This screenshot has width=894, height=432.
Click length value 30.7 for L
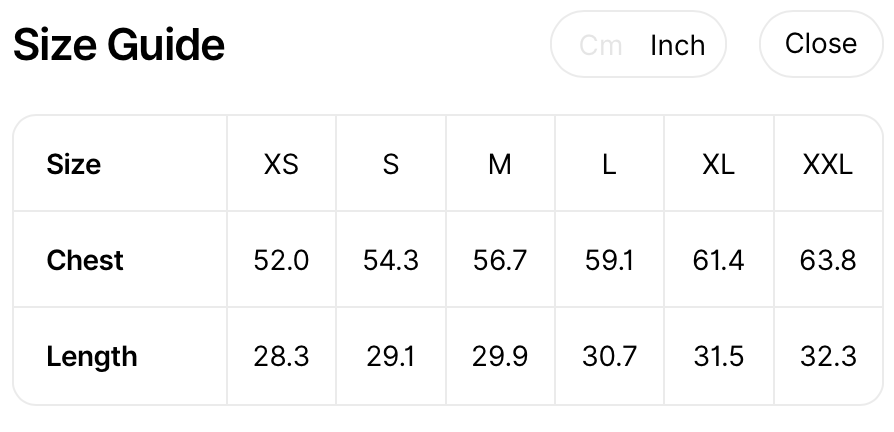tap(609, 357)
